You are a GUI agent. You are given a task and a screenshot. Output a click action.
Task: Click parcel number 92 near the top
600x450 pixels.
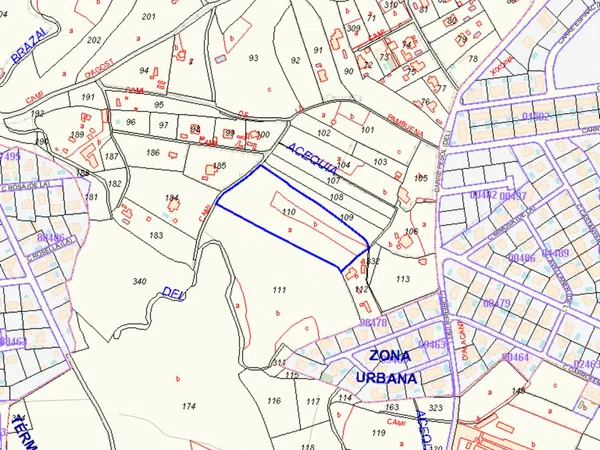tap(295, 61)
